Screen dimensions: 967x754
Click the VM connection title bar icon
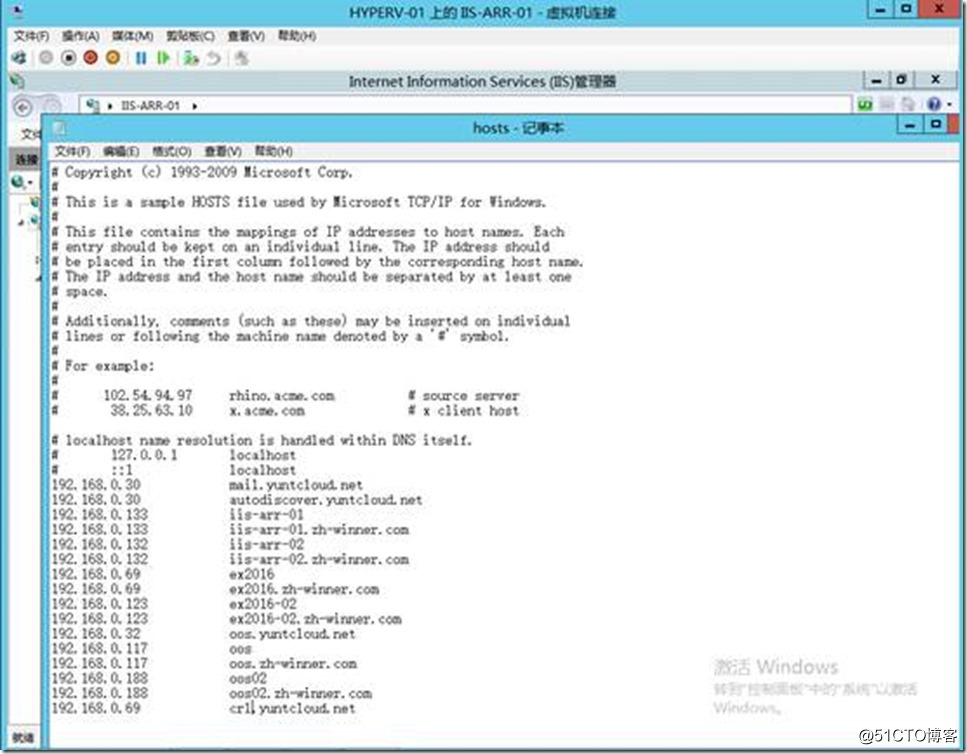(x=18, y=11)
